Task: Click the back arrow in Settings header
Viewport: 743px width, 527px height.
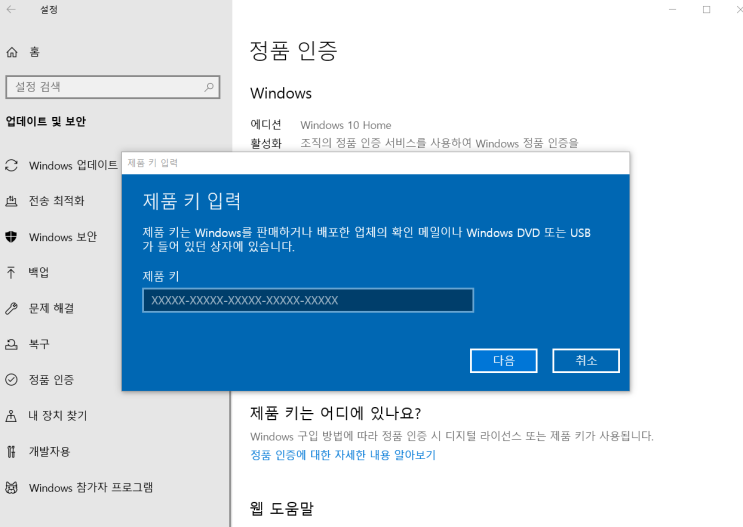Action: [x=11, y=9]
